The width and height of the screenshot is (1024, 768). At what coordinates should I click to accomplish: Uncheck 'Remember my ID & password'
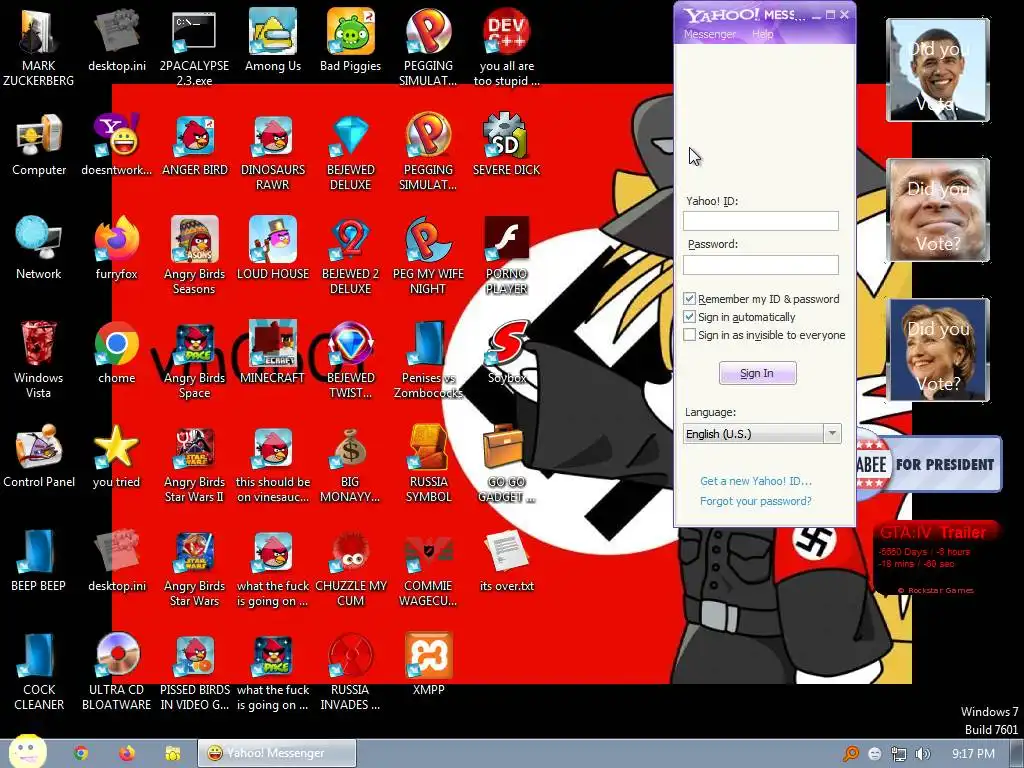click(x=689, y=298)
